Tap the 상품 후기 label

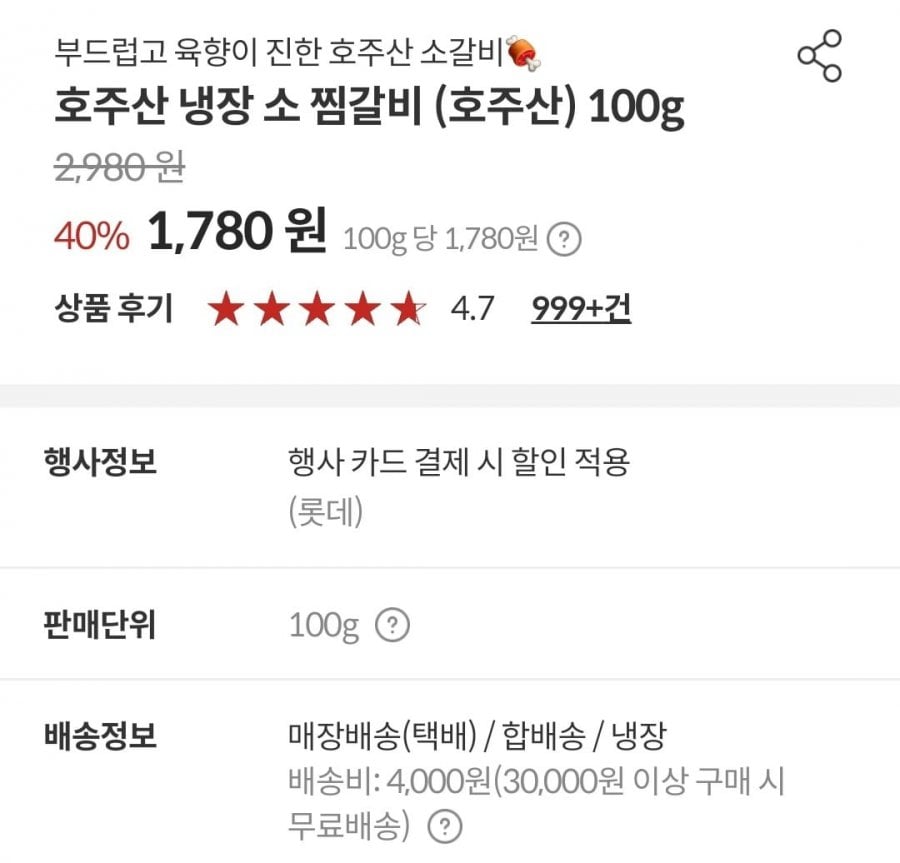point(113,309)
